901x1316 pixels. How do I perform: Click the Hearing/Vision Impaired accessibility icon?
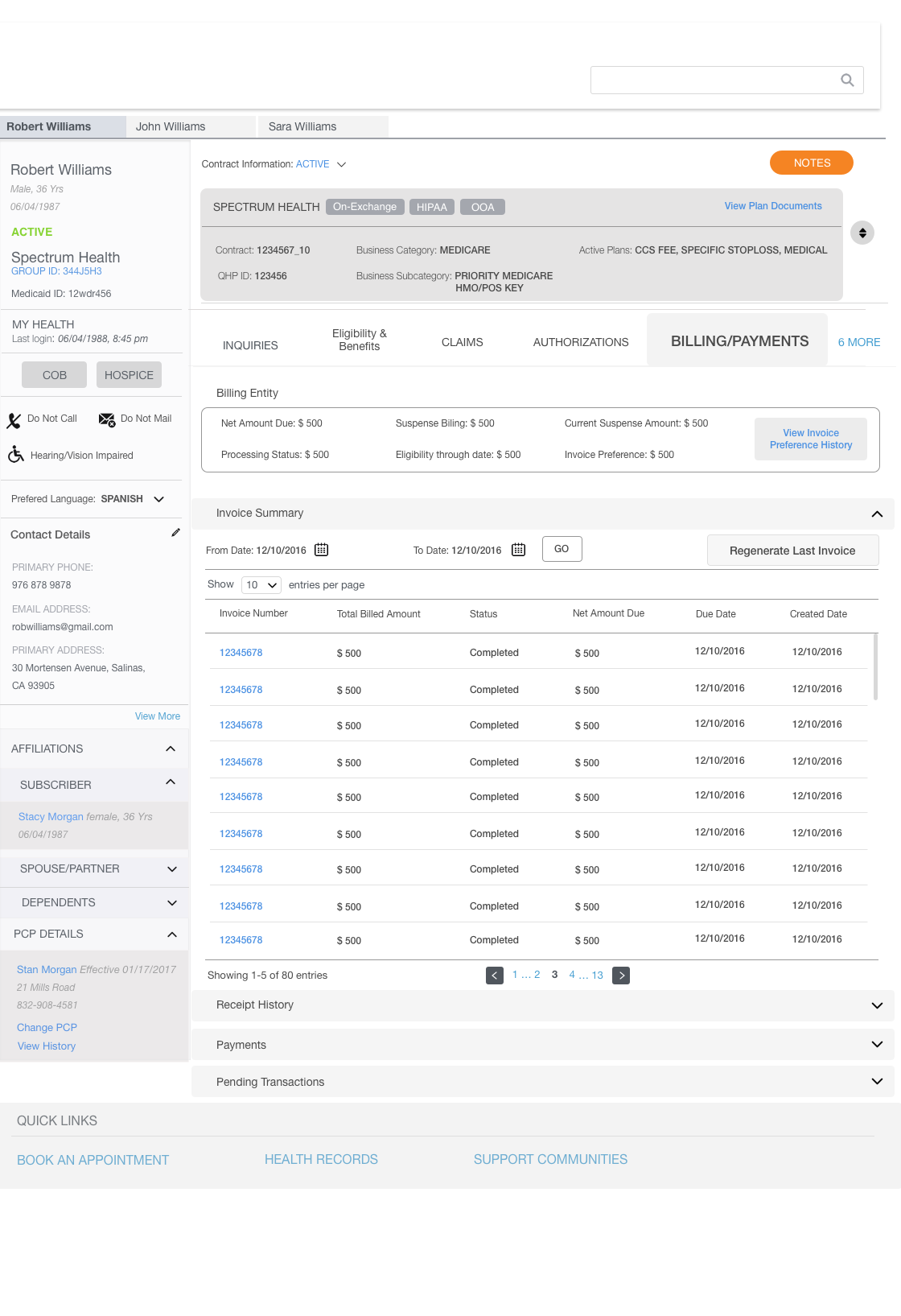(x=15, y=455)
